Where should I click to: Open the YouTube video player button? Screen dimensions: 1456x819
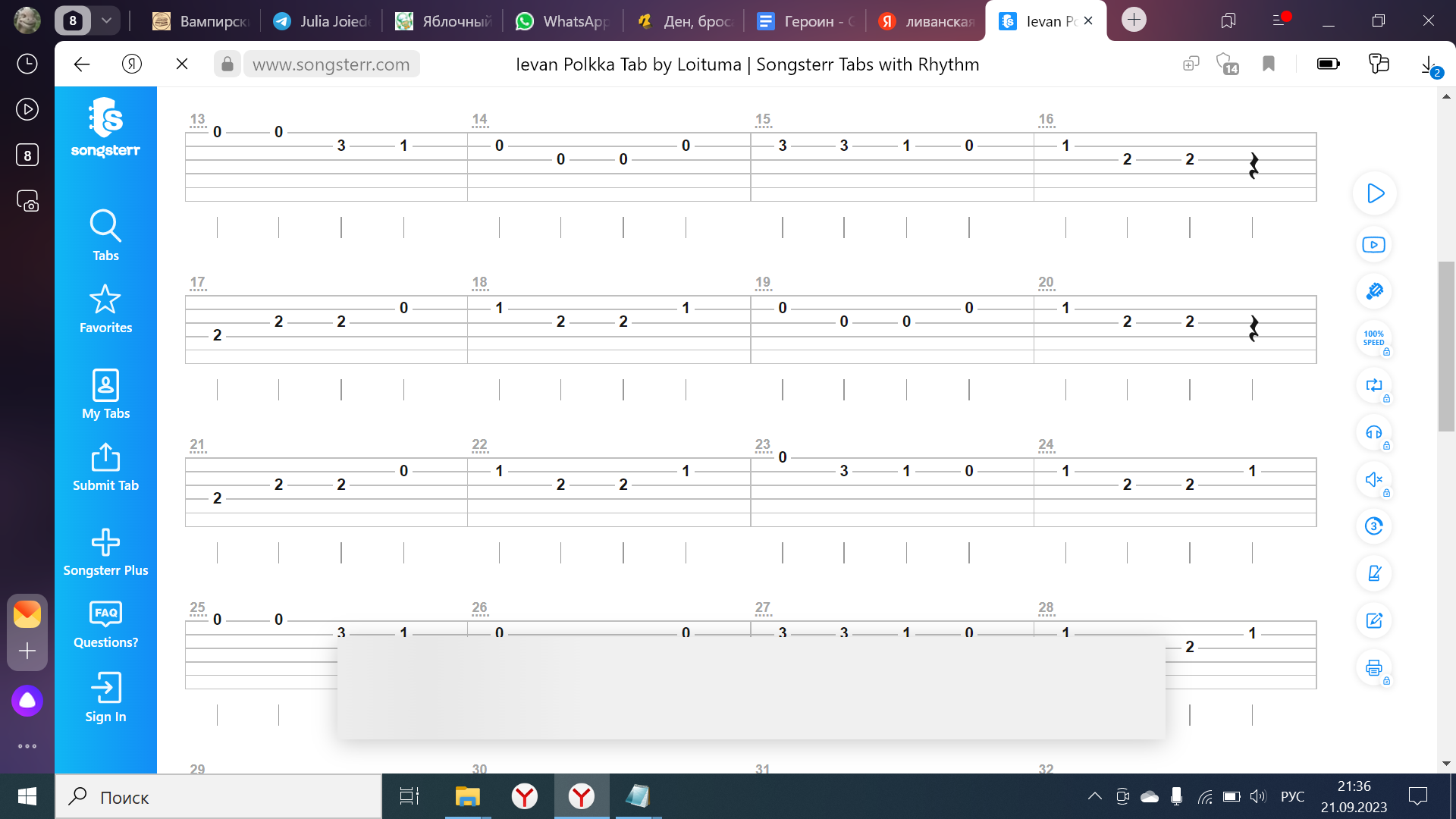pyautogui.click(x=1373, y=245)
